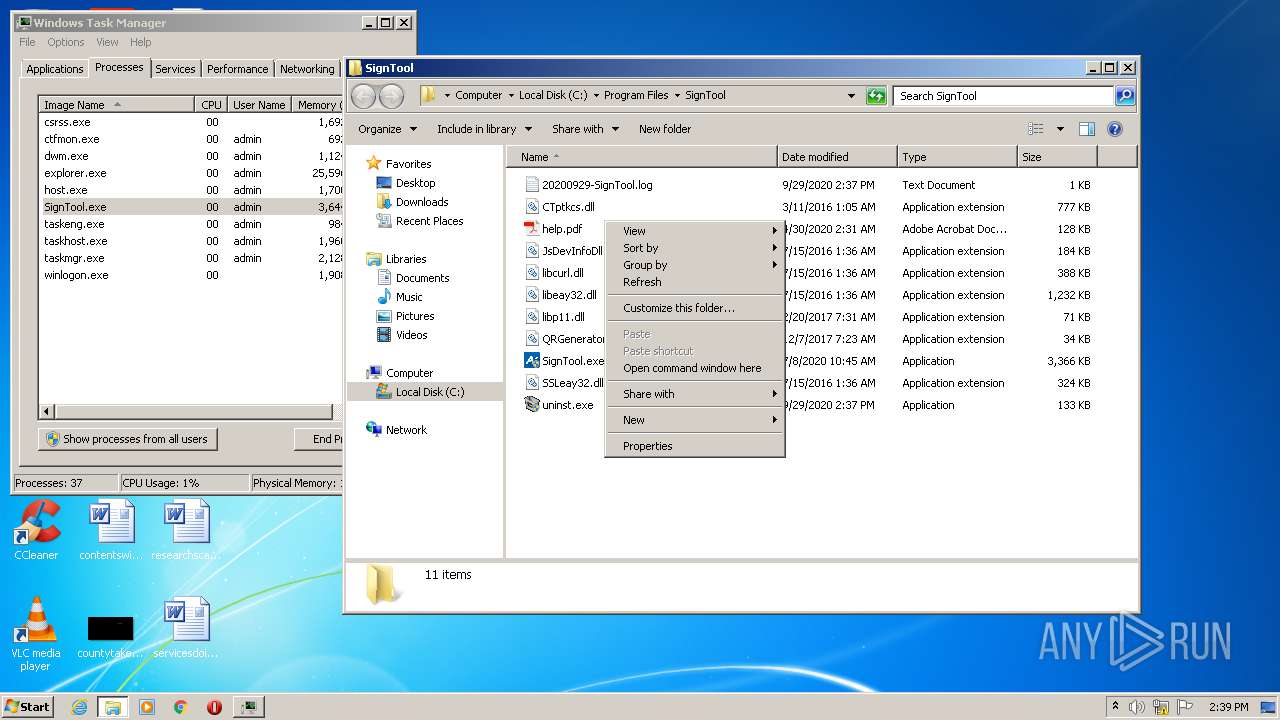Select the uninst.exe file icon
Screen dimensions: 1280x720
532,405
